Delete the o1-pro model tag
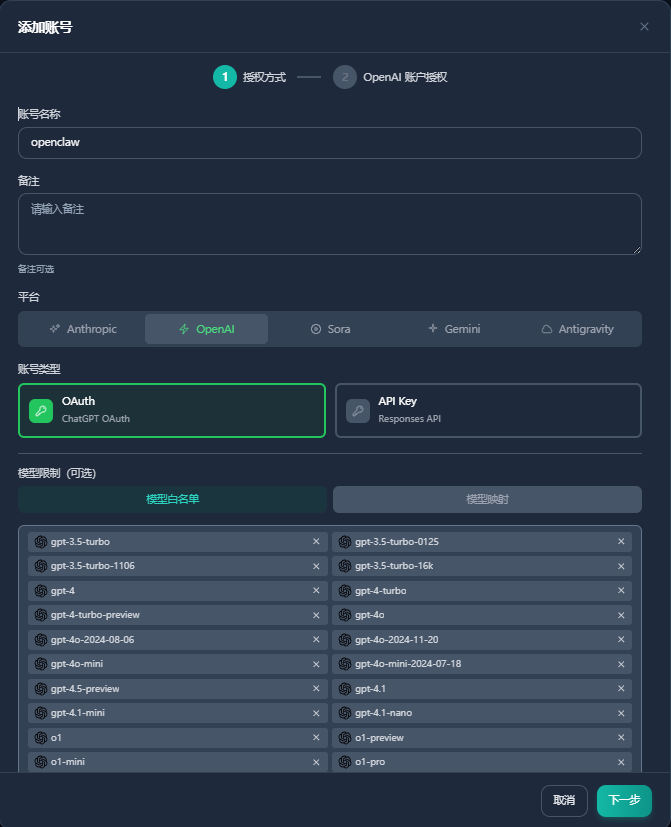 620,762
